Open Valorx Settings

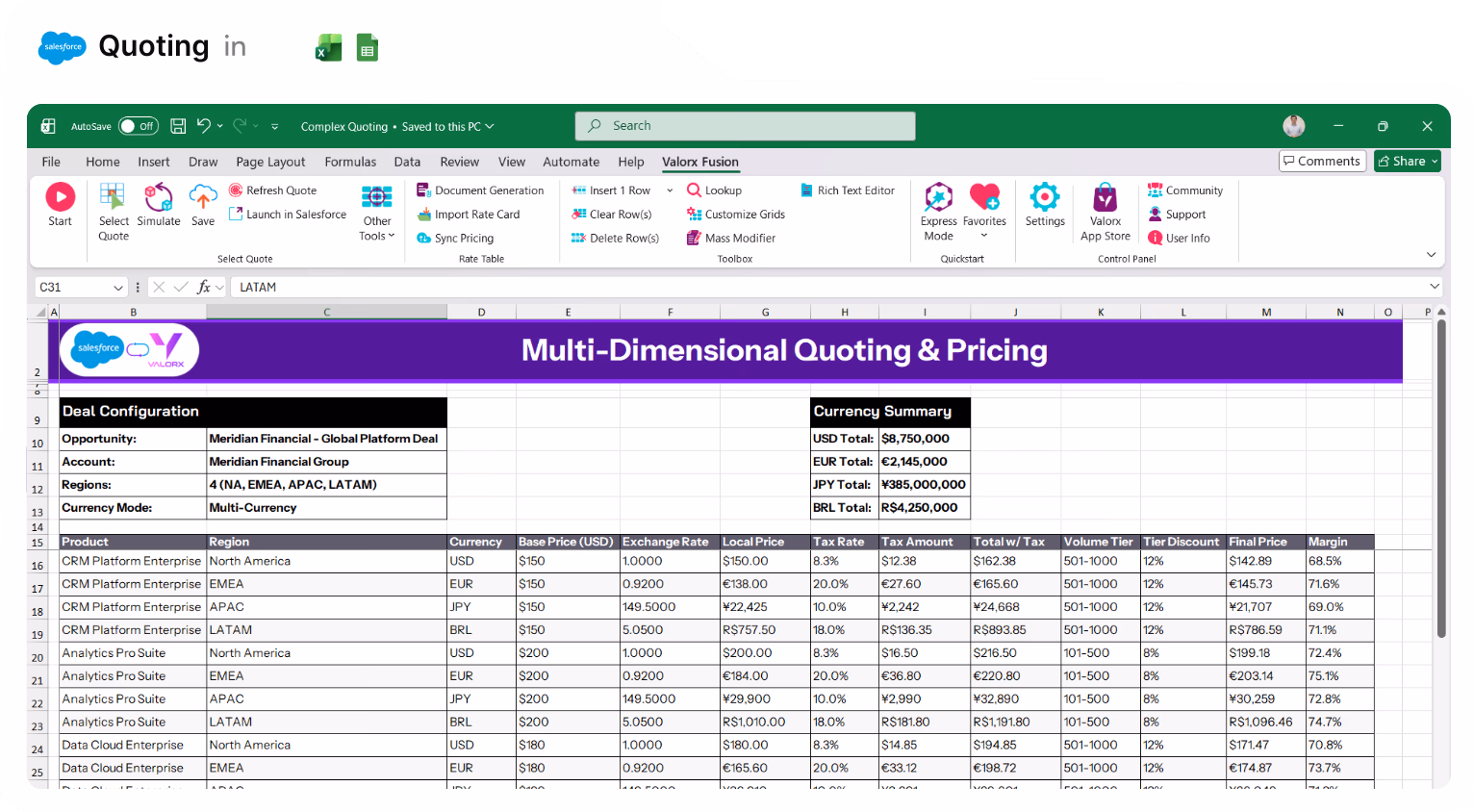tap(1045, 207)
